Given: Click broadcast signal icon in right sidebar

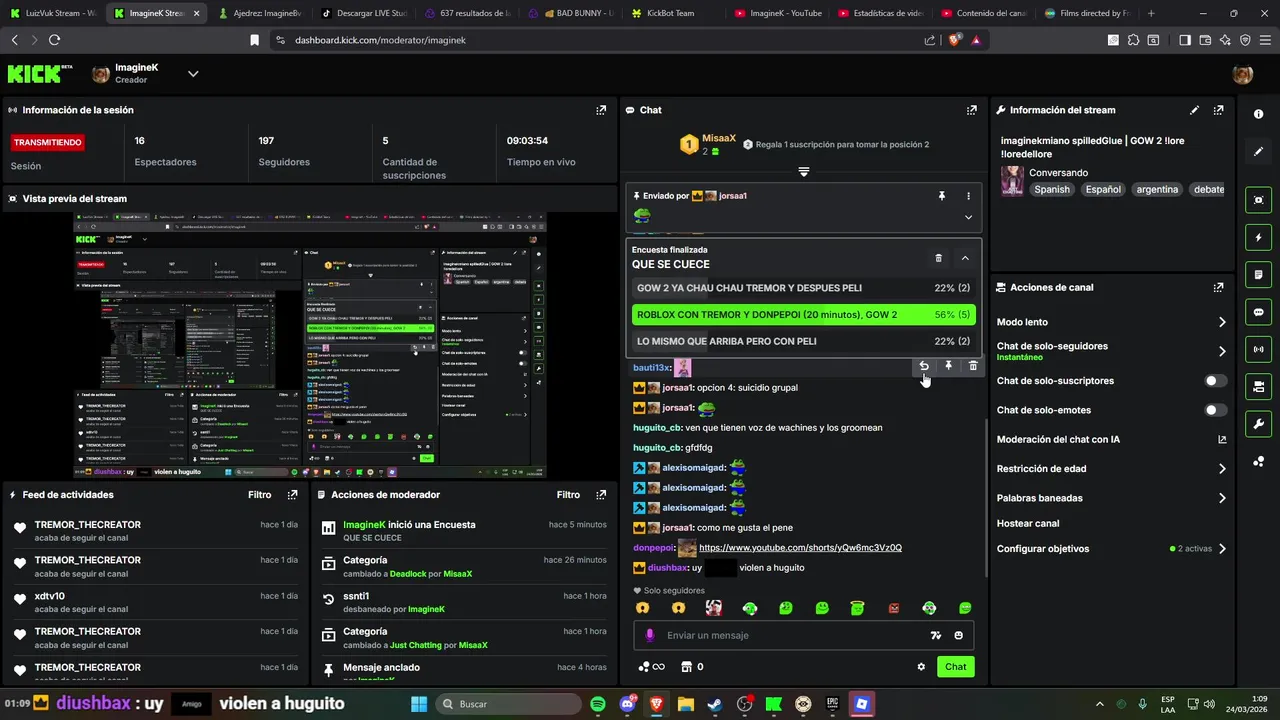Looking at the screenshot, I should [1258, 349].
